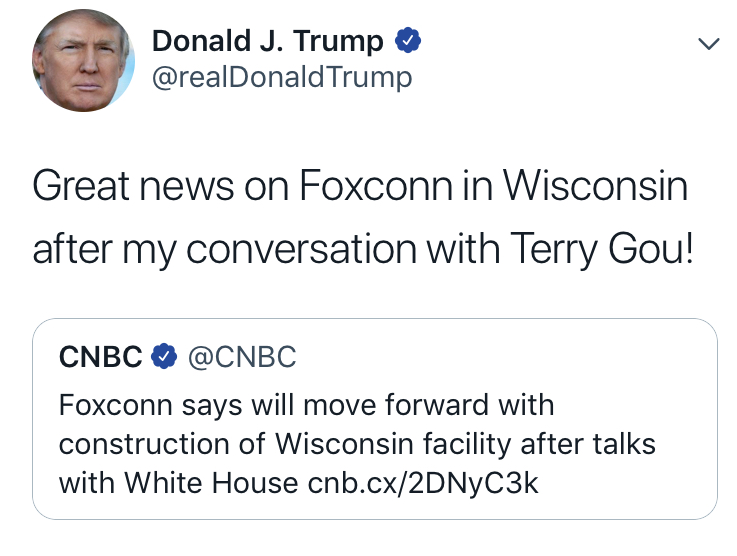Open the cnb.cx/2DNyC3k link
737x556 pixels.
424,483
